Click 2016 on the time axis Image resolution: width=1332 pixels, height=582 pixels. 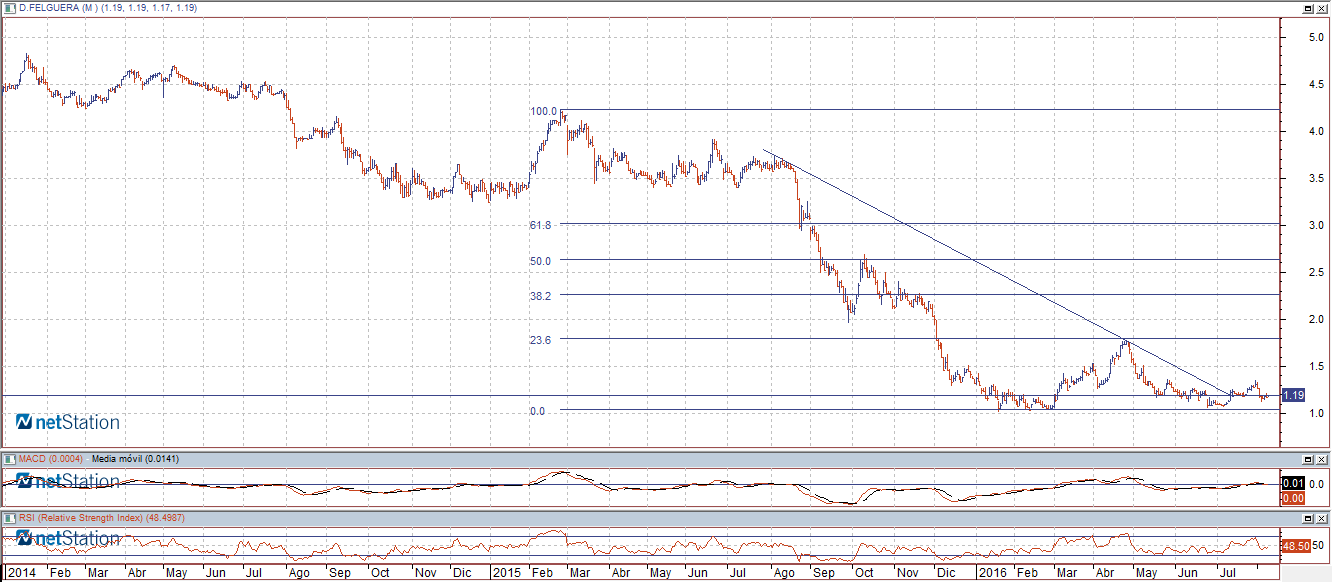tap(993, 573)
